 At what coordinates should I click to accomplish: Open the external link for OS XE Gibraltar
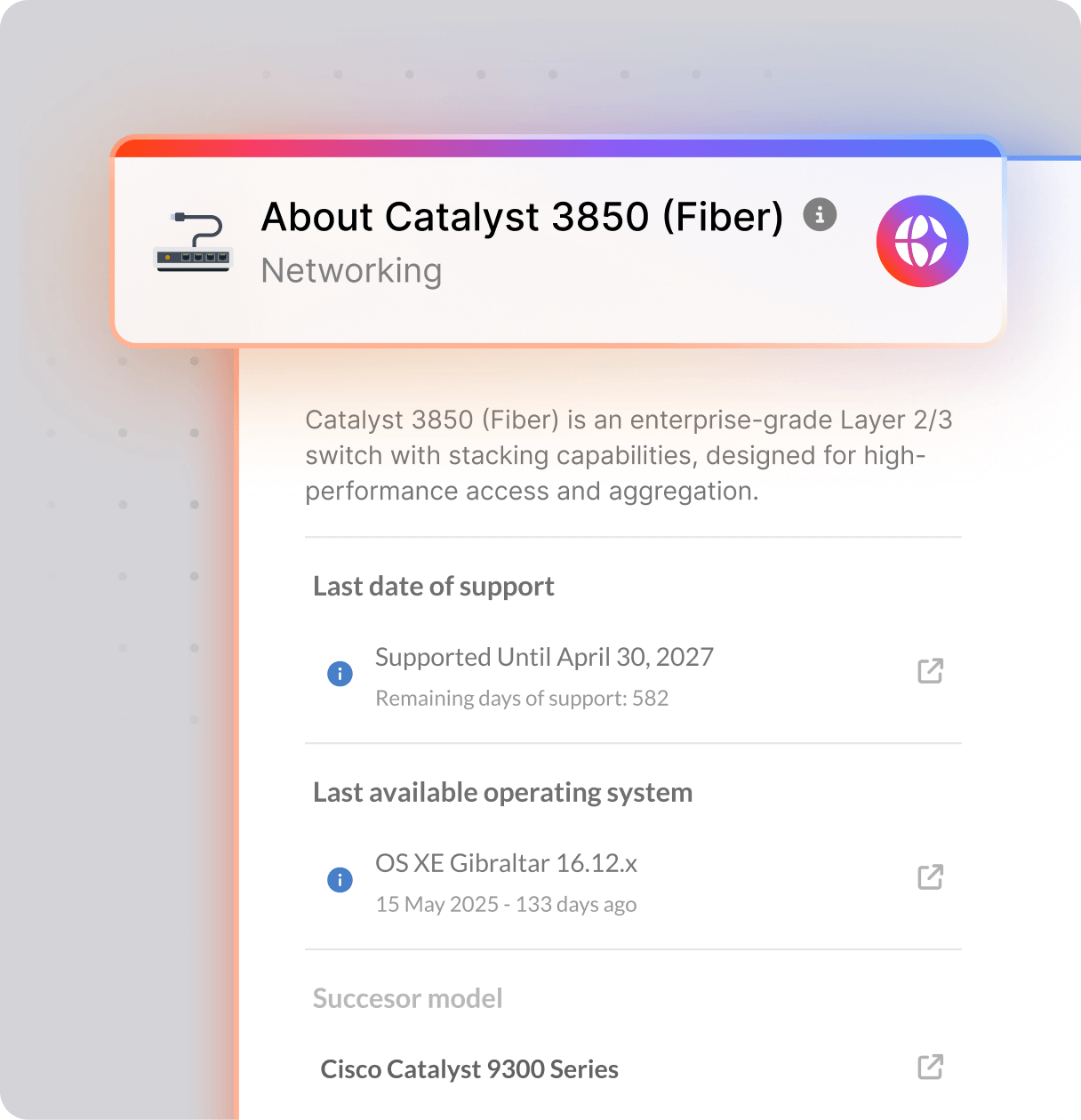(930, 877)
